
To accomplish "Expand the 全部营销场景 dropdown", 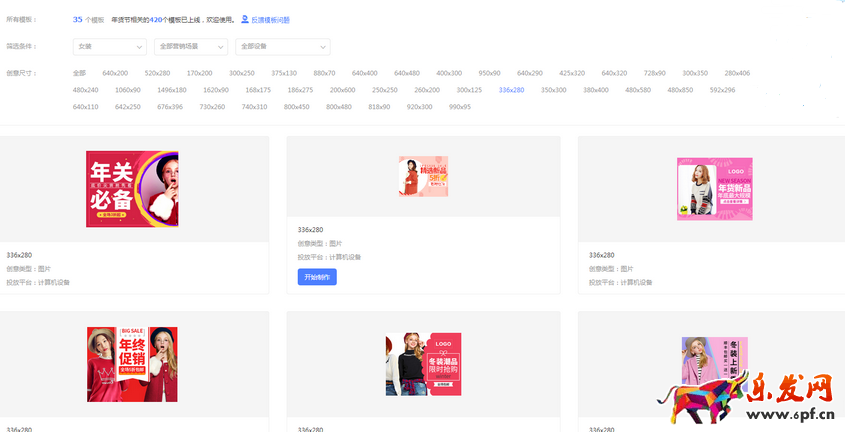I will tap(191, 46).
